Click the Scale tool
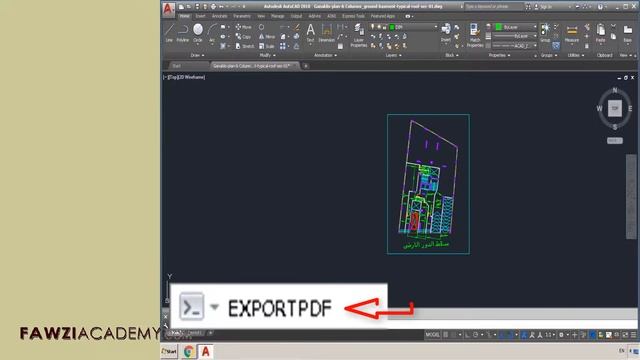 click(x=267, y=46)
